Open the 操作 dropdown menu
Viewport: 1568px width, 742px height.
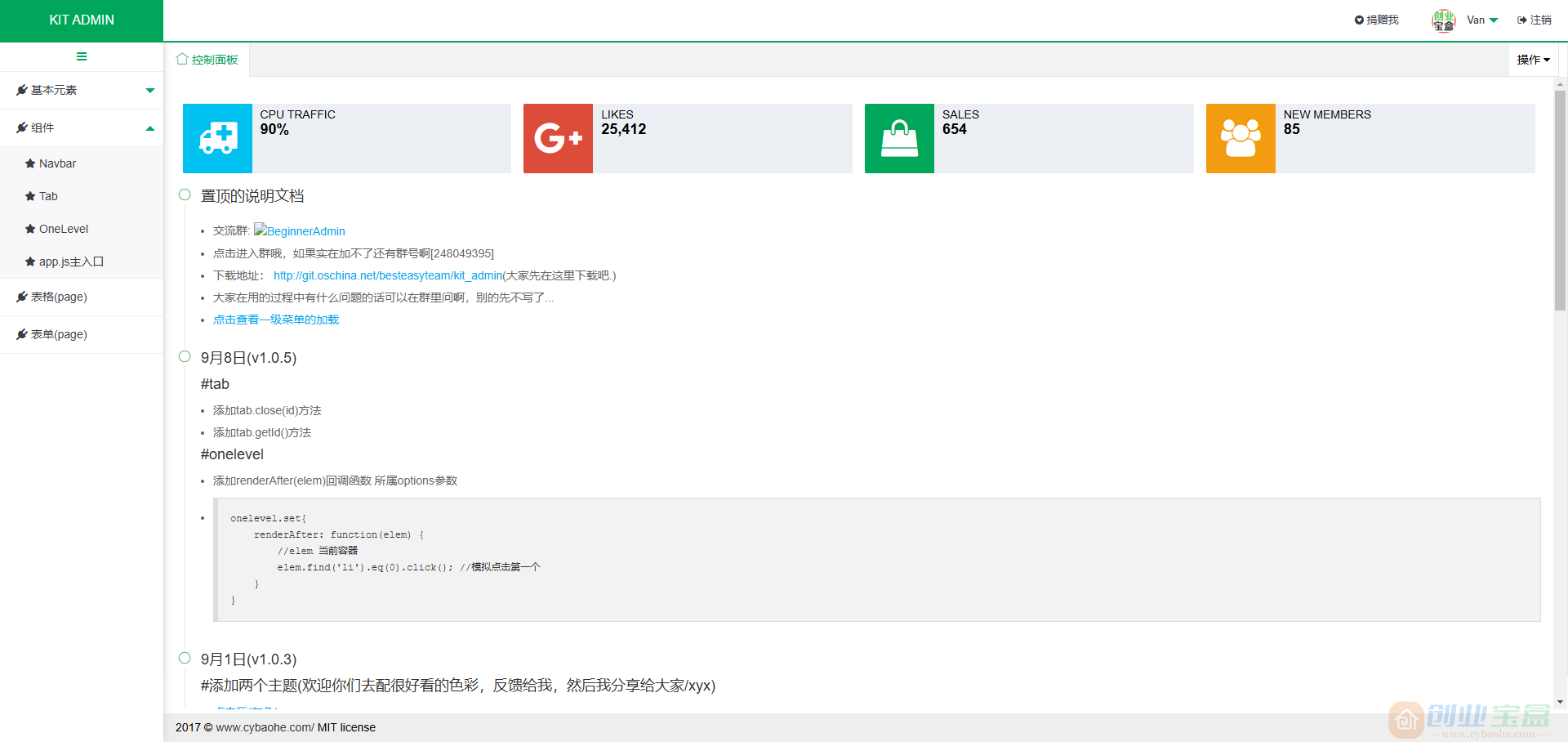click(x=1533, y=59)
